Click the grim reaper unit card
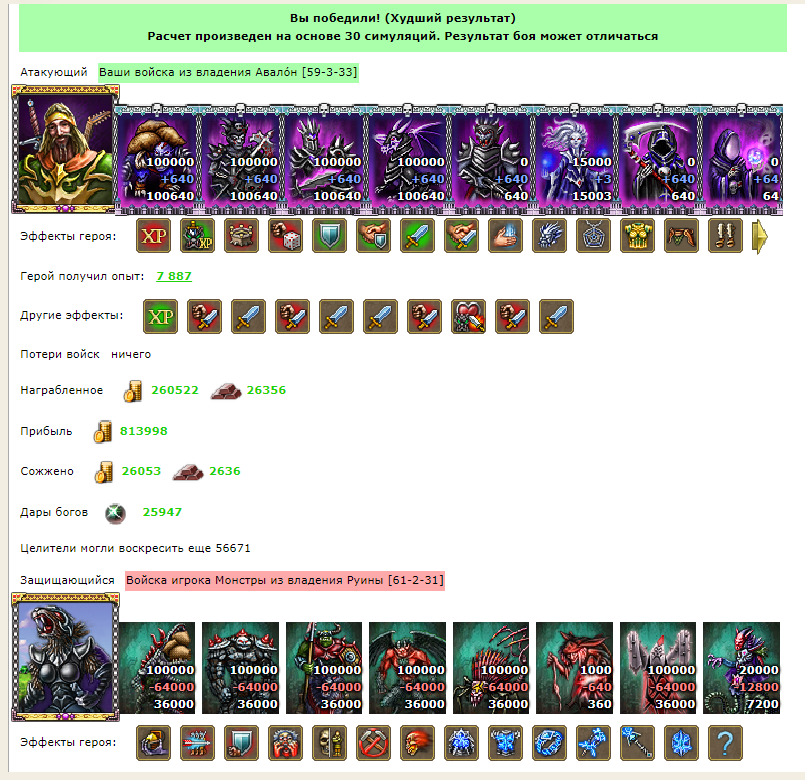The image size is (805, 780). 658,159
